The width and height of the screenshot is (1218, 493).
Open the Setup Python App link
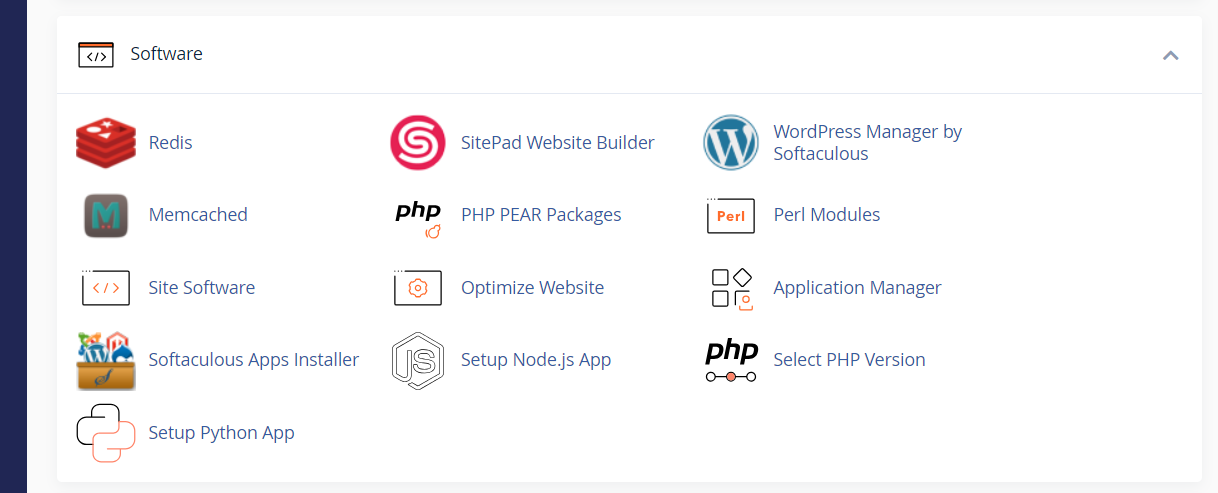click(x=221, y=433)
